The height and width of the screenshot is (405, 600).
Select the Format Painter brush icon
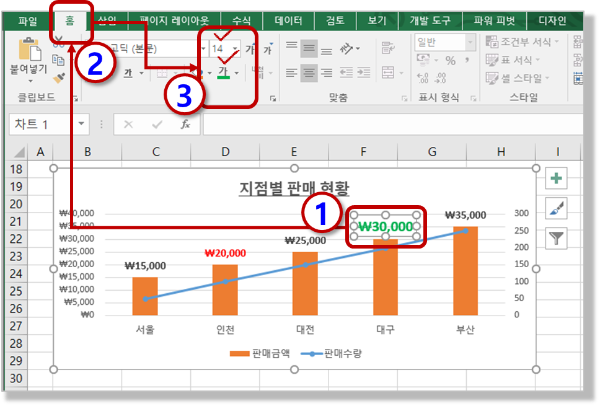[x=59, y=78]
